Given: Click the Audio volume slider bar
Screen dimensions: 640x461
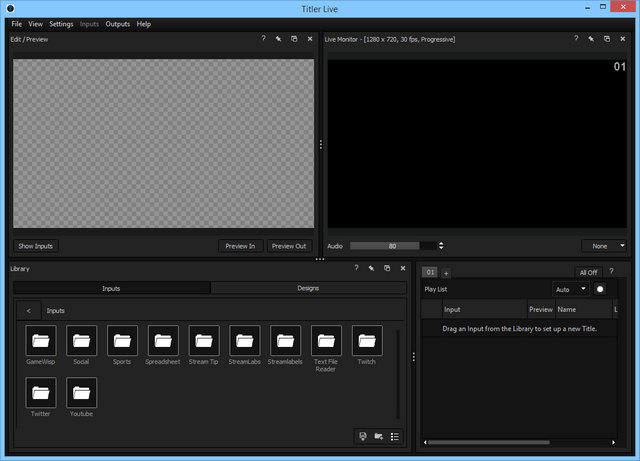Looking at the screenshot, I should [392, 246].
